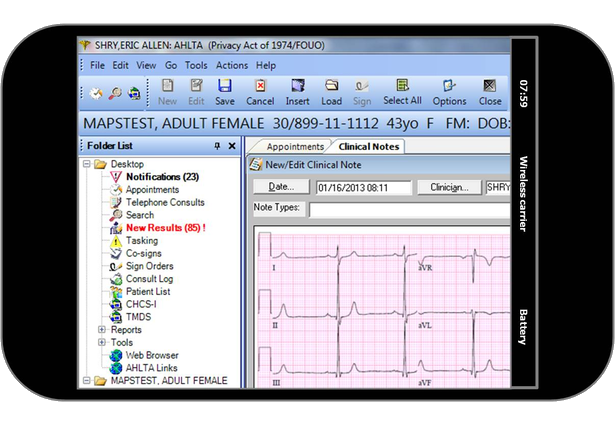The height and width of the screenshot is (424, 615).
Task: Open New Results (85) item
Action: (166, 228)
